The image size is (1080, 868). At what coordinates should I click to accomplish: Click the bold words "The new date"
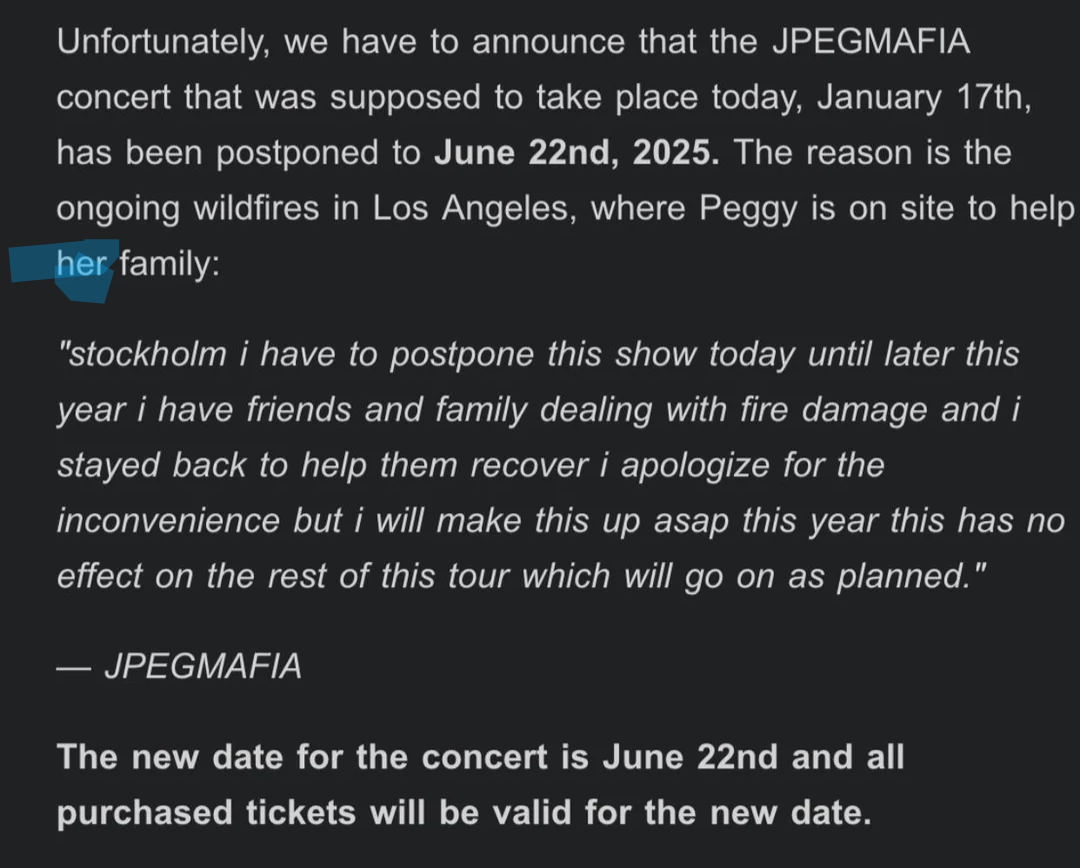tap(170, 757)
